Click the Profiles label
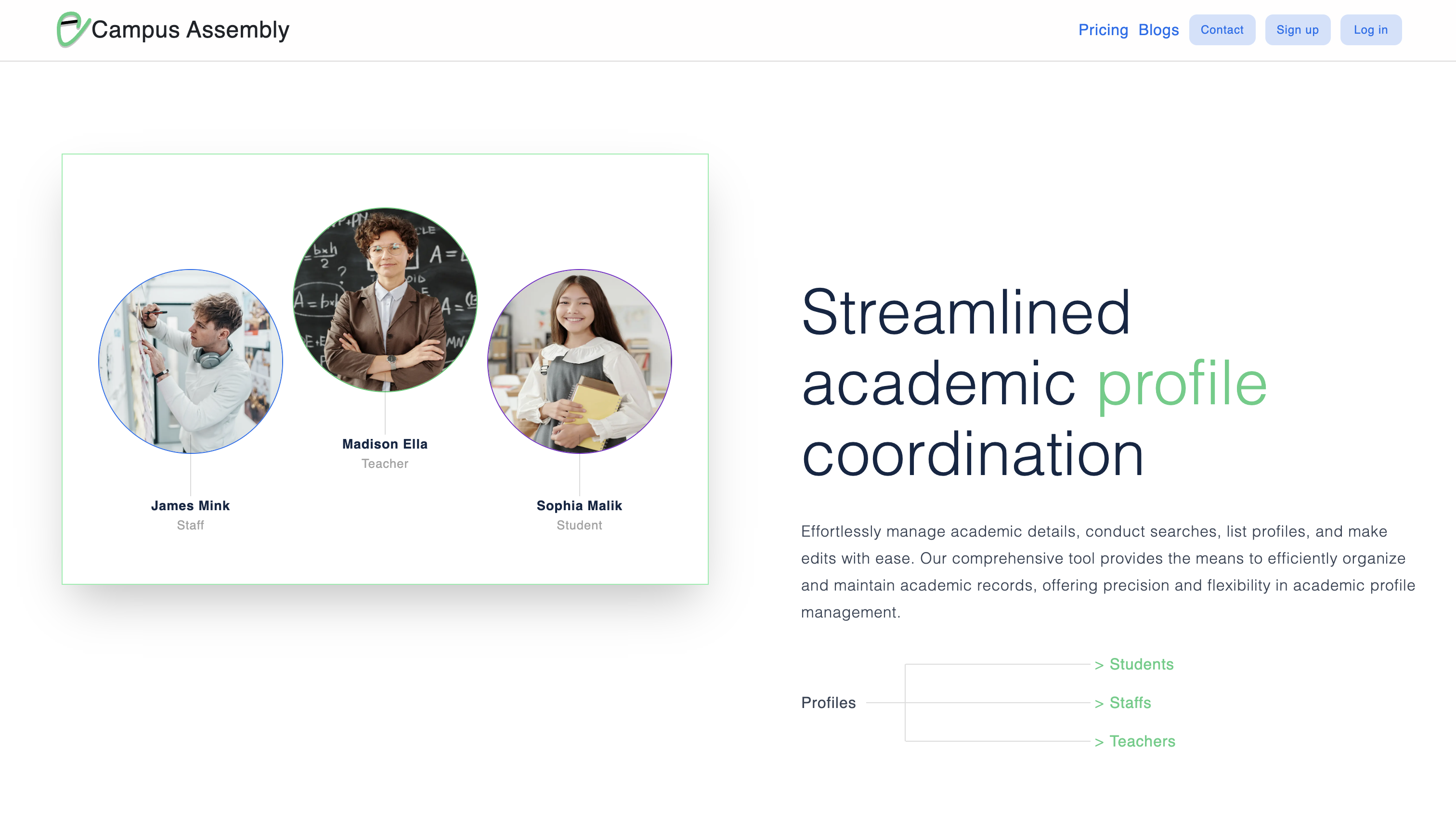This screenshot has height=824, width=1456. pos(829,703)
